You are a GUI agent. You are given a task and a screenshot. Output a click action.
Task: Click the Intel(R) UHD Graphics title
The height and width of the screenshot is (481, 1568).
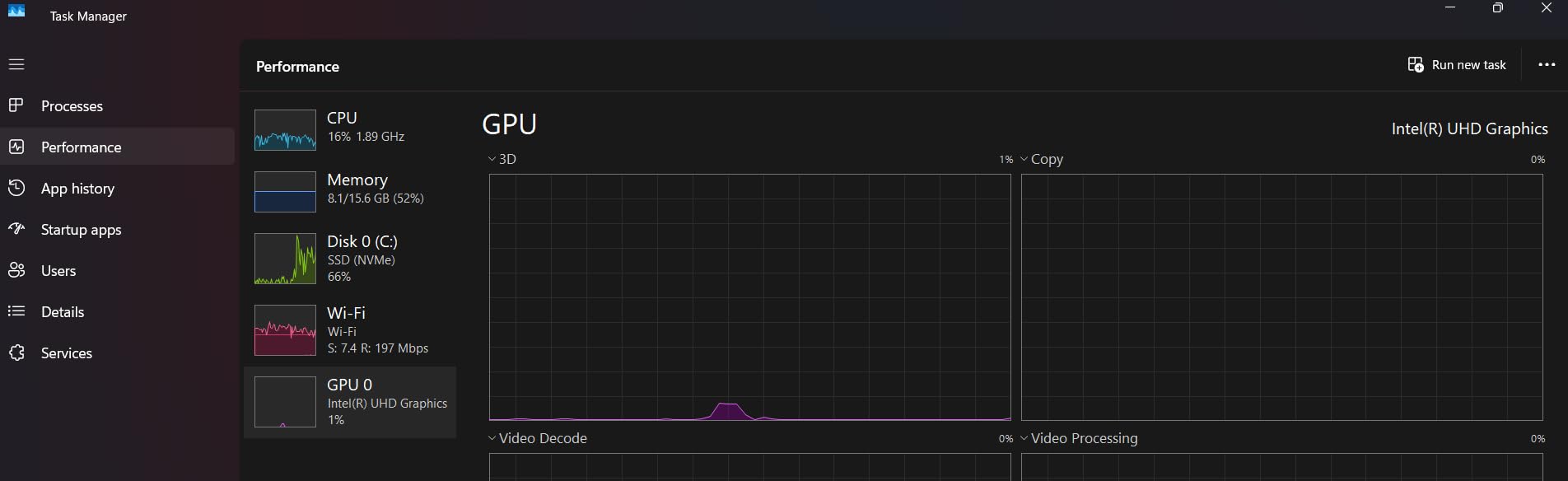(x=1469, y=128)
